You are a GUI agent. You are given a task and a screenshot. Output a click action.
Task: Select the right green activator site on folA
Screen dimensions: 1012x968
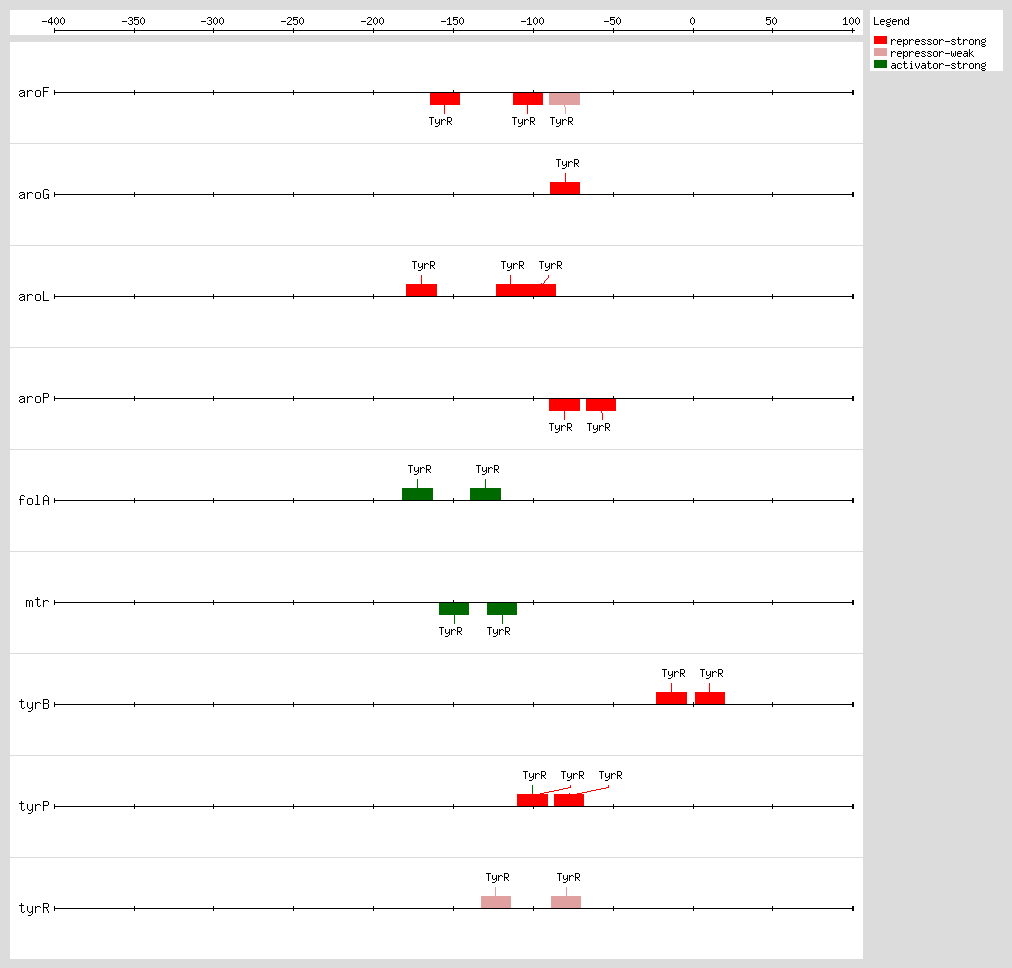[x=485, y=494]
